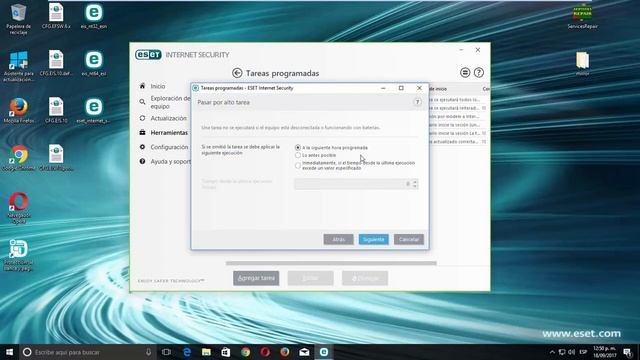Open the Action Center notification icon
The height and width of the screenshot is (360, 640).
[x=628, y=352]
